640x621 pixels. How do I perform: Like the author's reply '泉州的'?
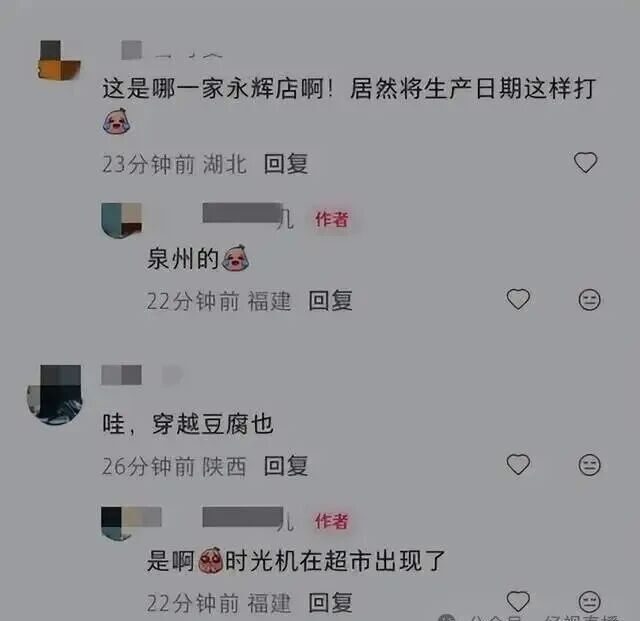pos(518,299)
